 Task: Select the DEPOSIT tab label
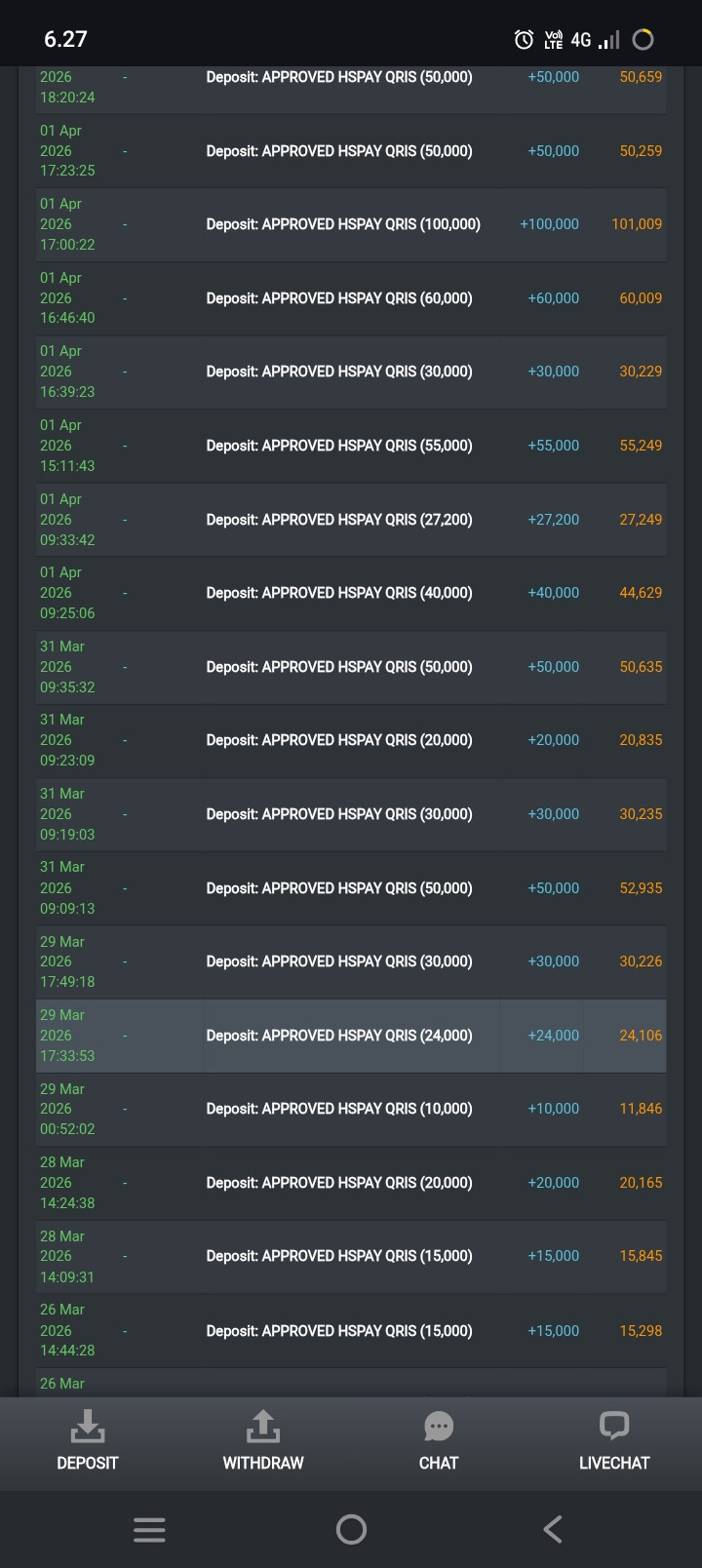88,1463
